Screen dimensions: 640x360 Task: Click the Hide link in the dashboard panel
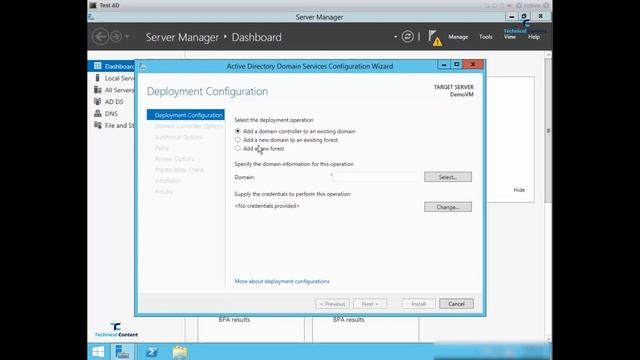[519, 190]
